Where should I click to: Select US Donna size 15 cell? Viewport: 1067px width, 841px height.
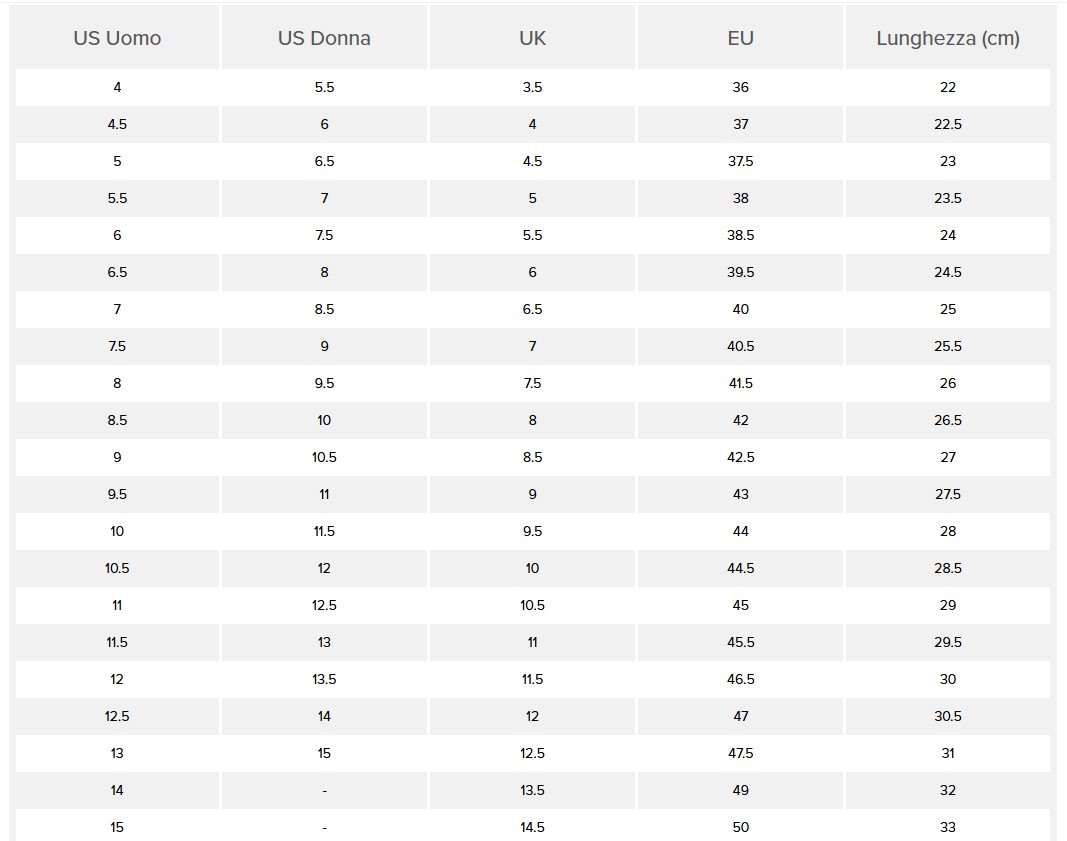[x=324, y=753]
